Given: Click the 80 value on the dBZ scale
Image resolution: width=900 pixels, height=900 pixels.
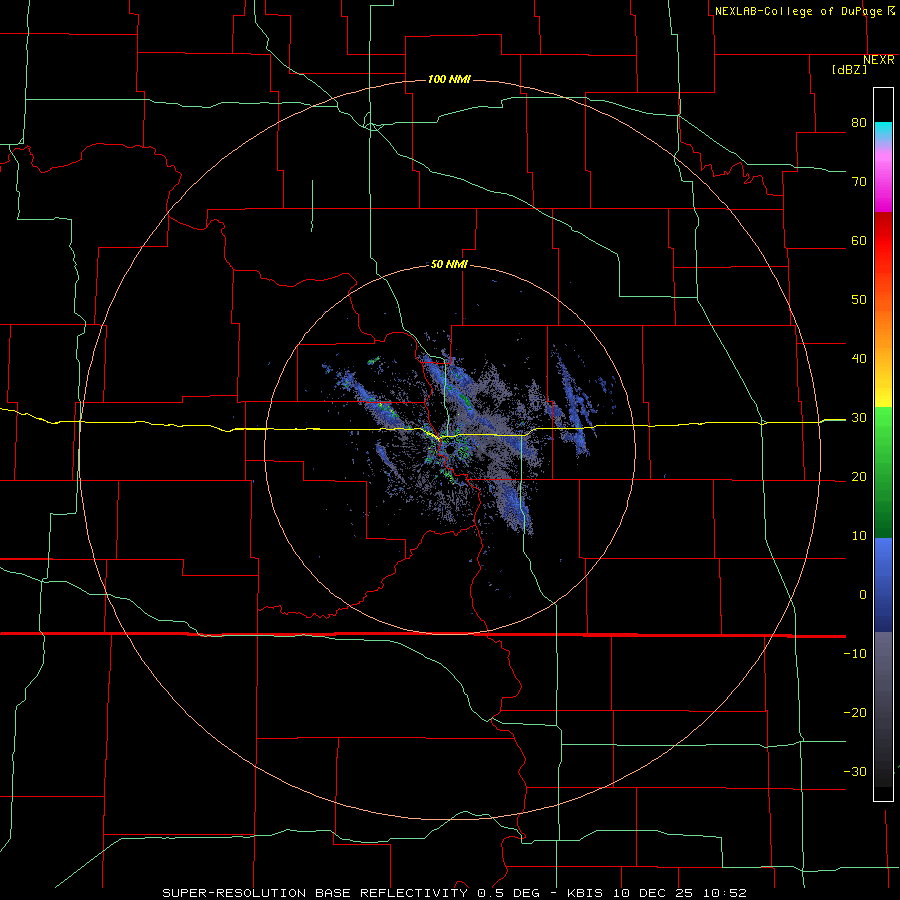Looking at the screenshot, I should click(859, 122).
